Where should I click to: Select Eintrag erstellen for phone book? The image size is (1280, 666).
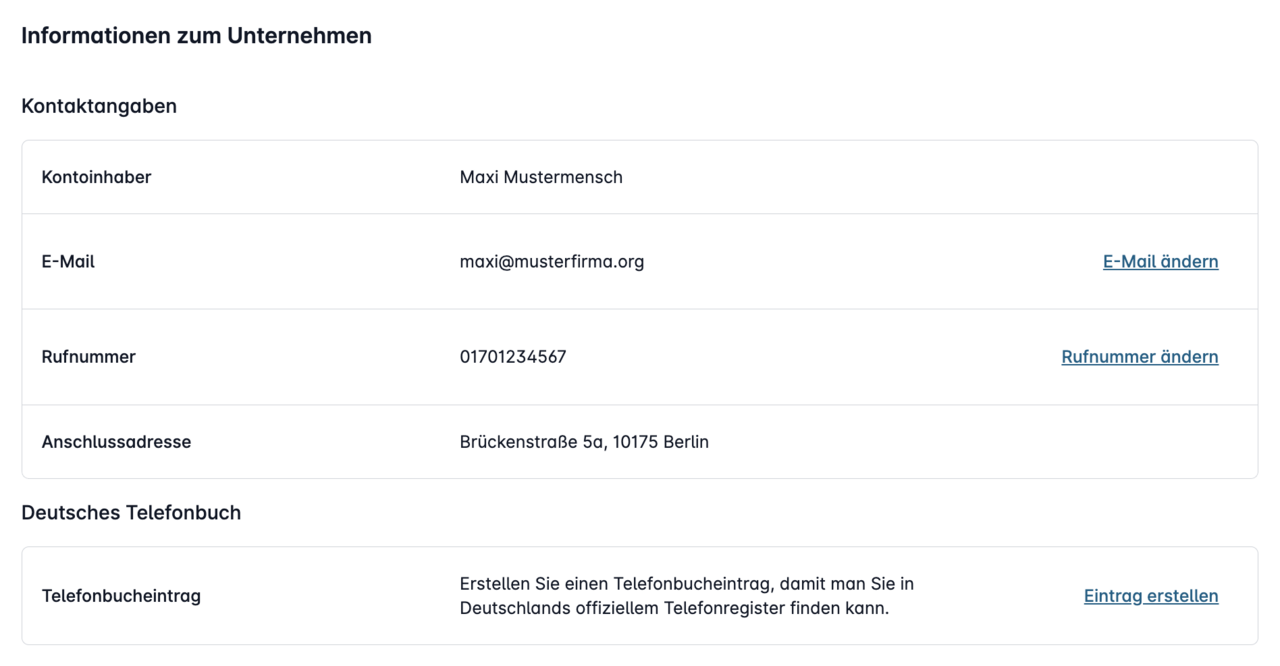pos(1150,596)
